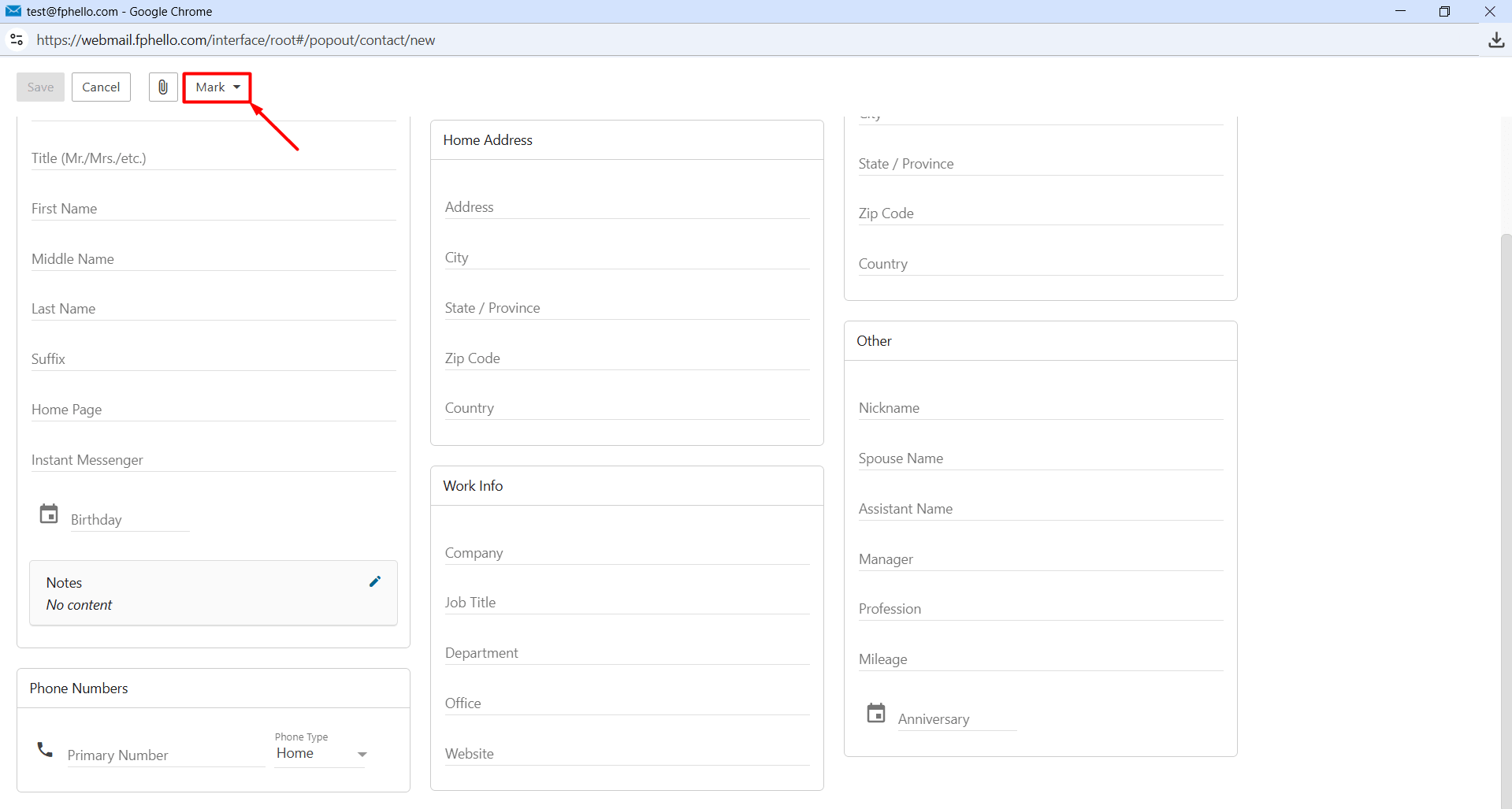Expand the Phone Type Home dropdown
The width and height of the screenshot is (1512, 809).
[x=321, y=754]
